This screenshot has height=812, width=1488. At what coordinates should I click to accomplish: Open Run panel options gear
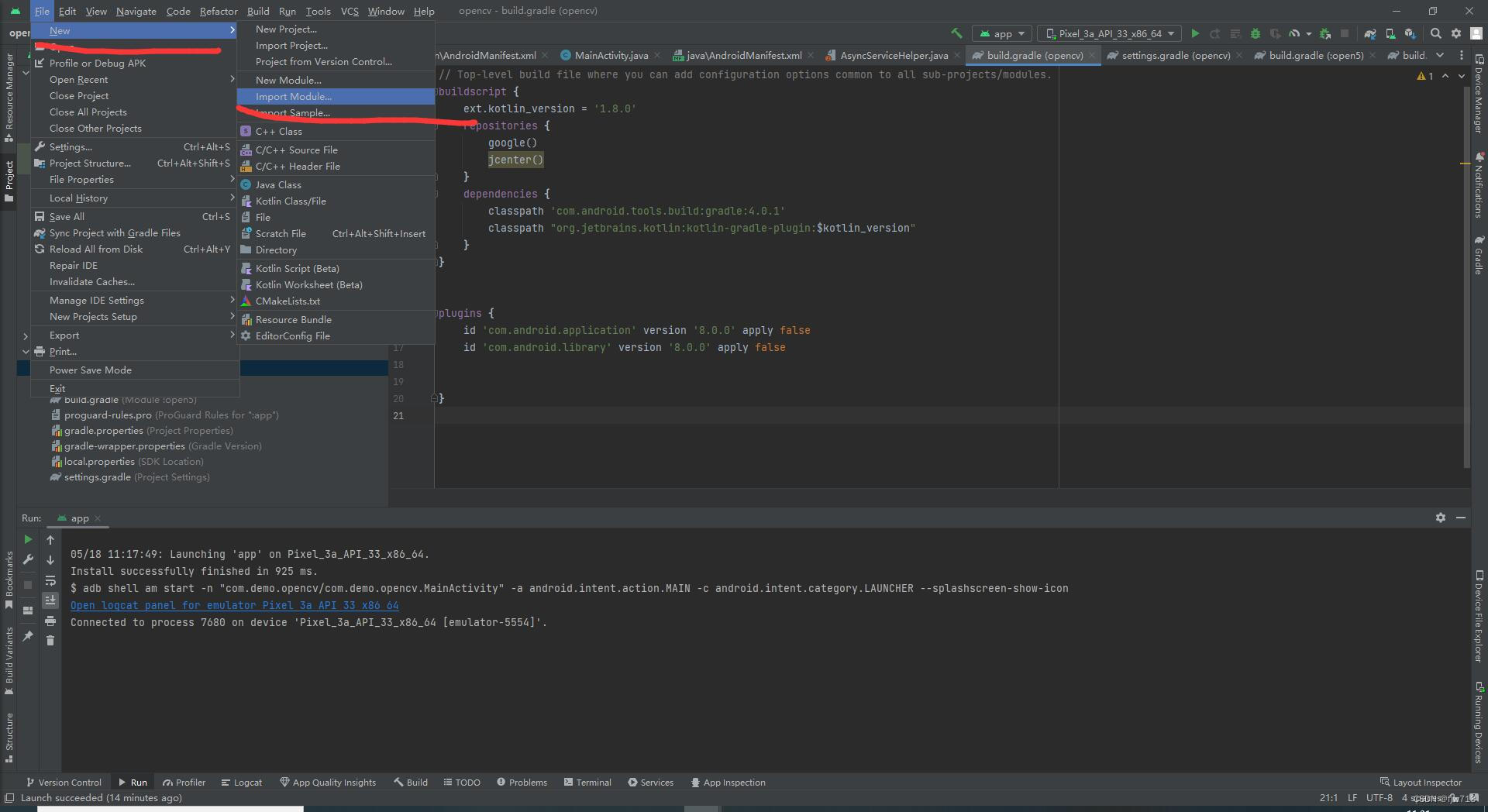point(1441,518)
